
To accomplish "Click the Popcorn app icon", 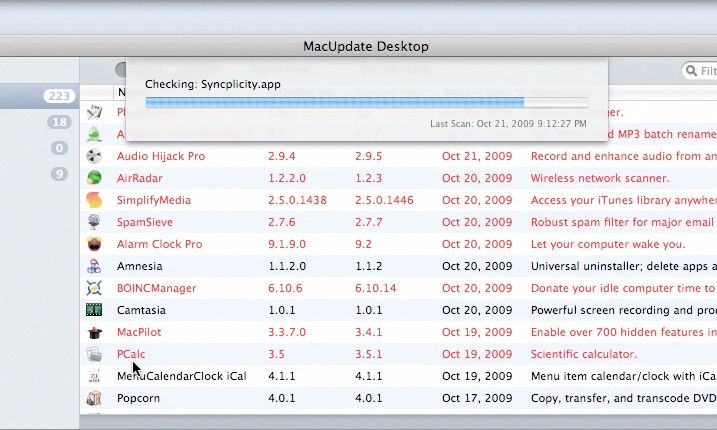I will click(94, 398).
